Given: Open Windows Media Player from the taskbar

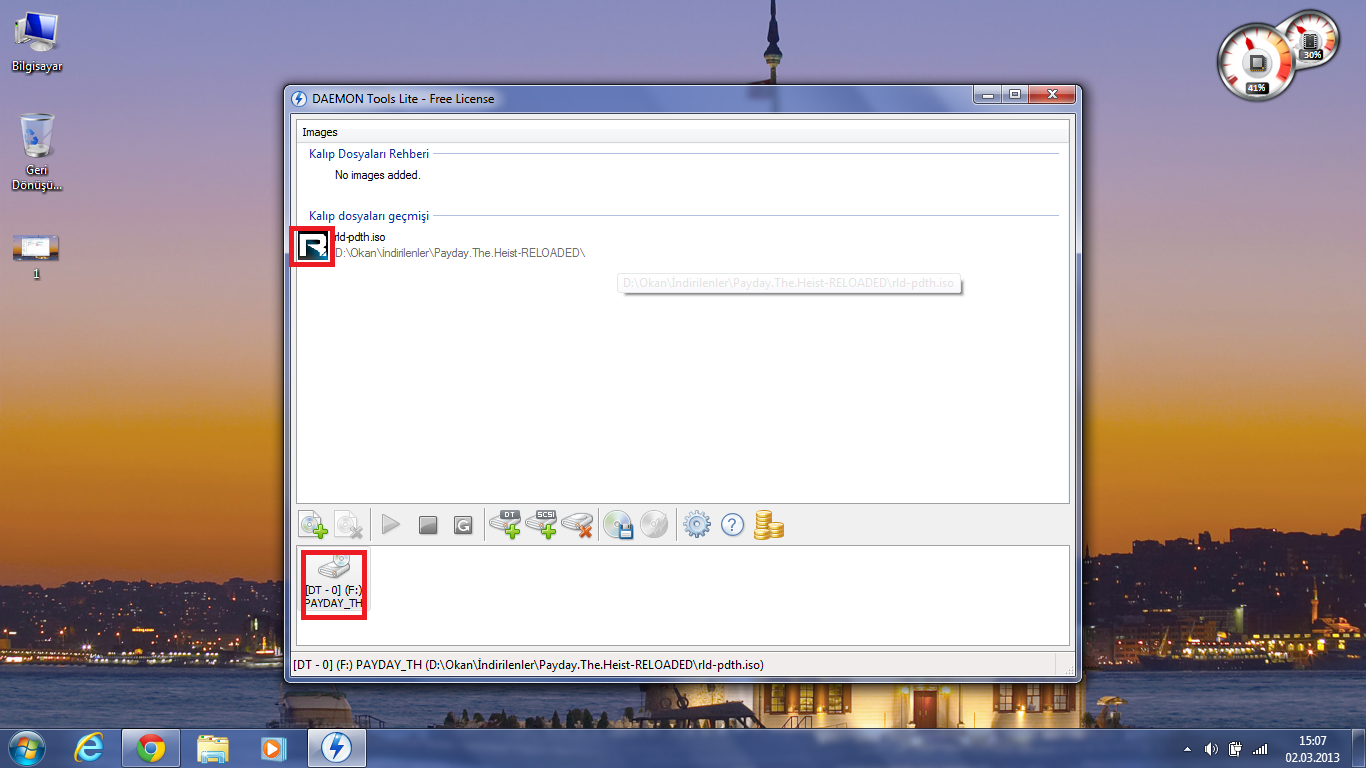Looking at the screenshot, I should 273,748.
